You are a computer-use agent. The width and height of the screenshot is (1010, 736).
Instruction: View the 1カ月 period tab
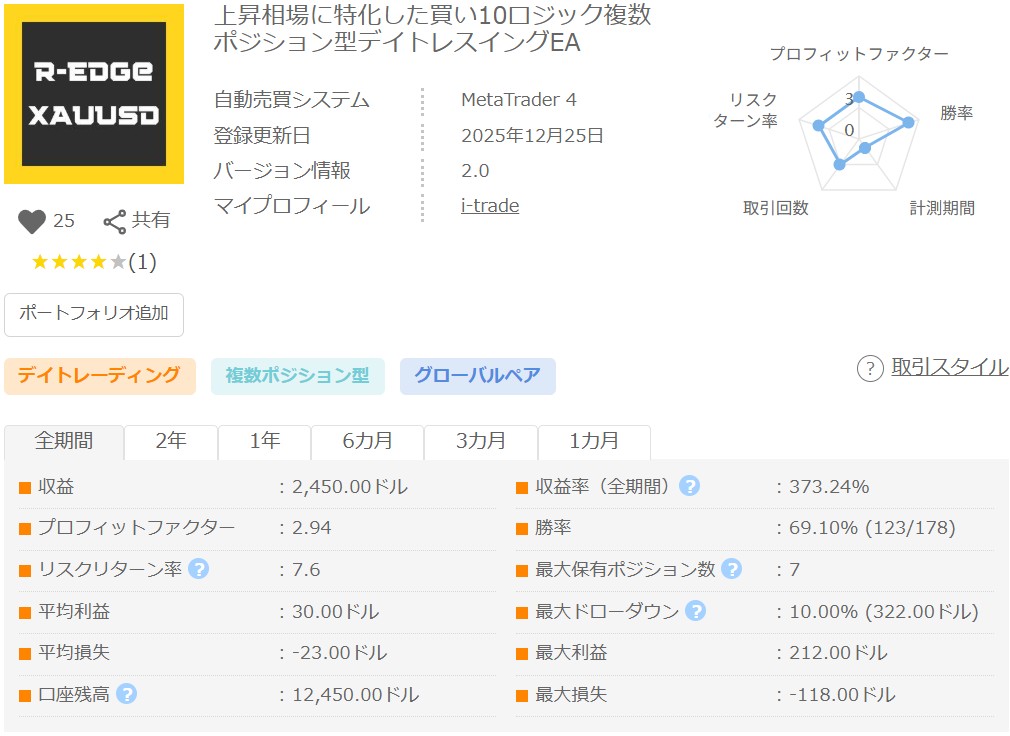pos(594,441)
